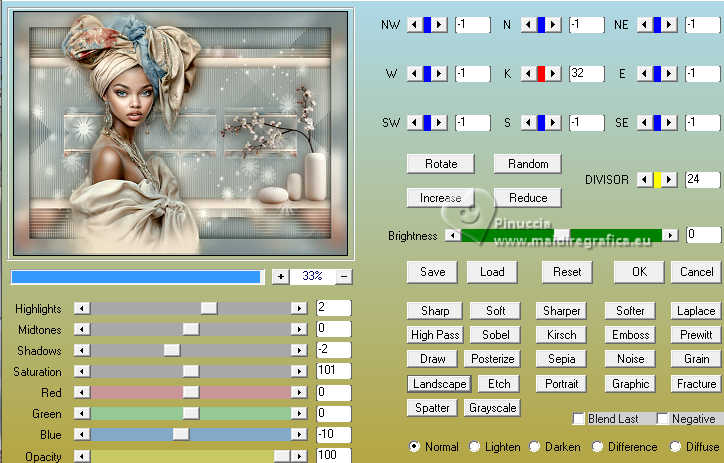
Task: Apply the Grayscale preset
Action: pos(492,408)
